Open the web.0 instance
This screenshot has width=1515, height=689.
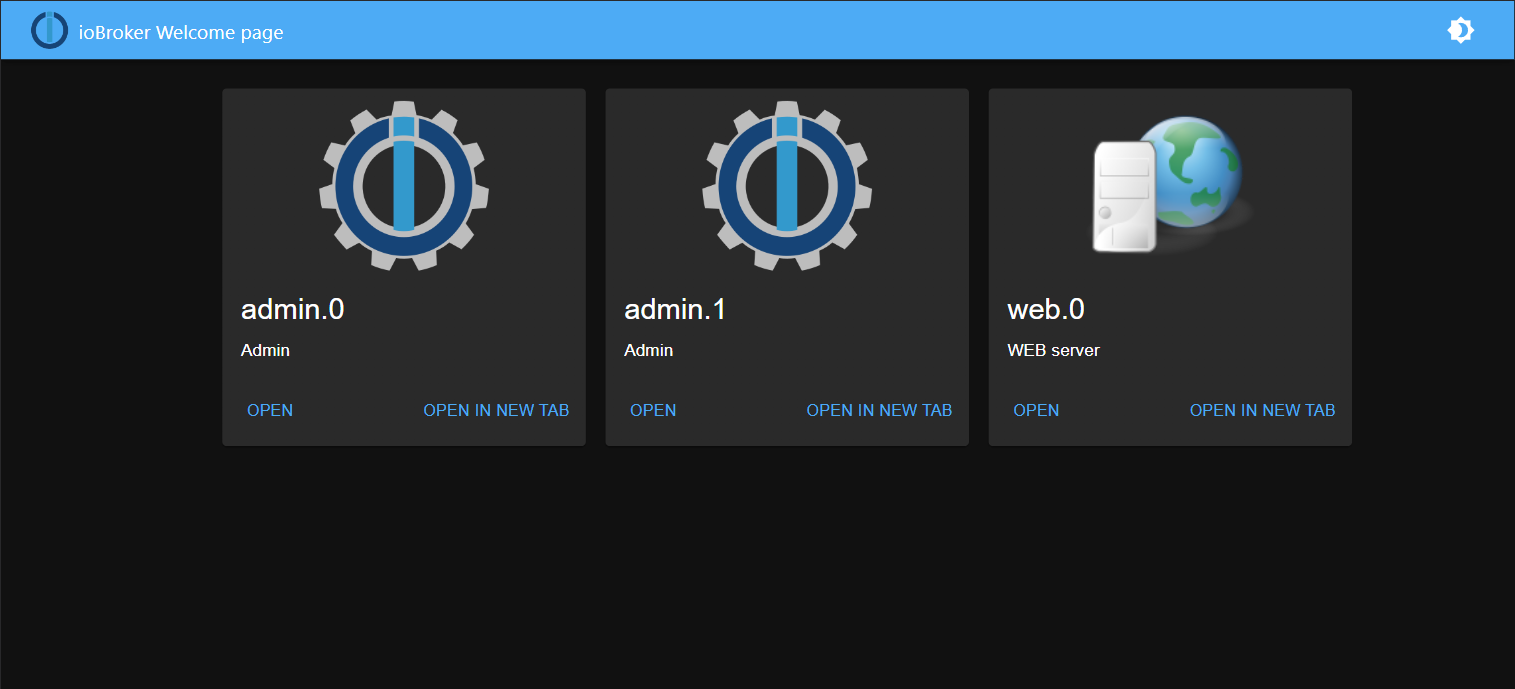coord(1036,410)
